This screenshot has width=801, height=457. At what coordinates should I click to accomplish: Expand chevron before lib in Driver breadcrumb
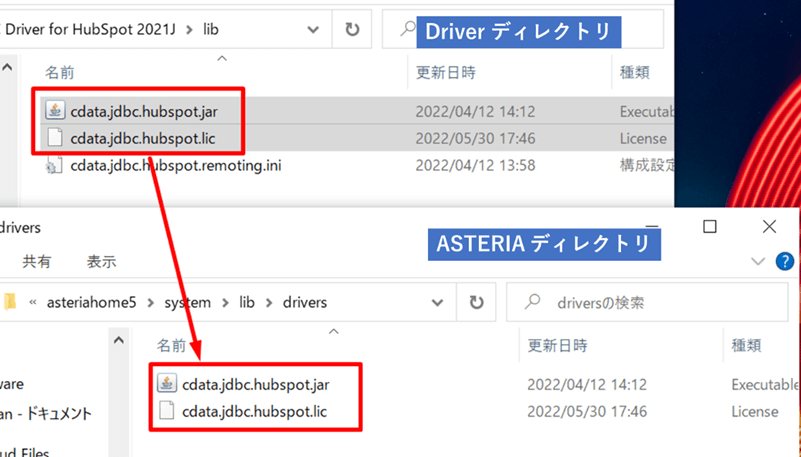[x=190, y=30]
